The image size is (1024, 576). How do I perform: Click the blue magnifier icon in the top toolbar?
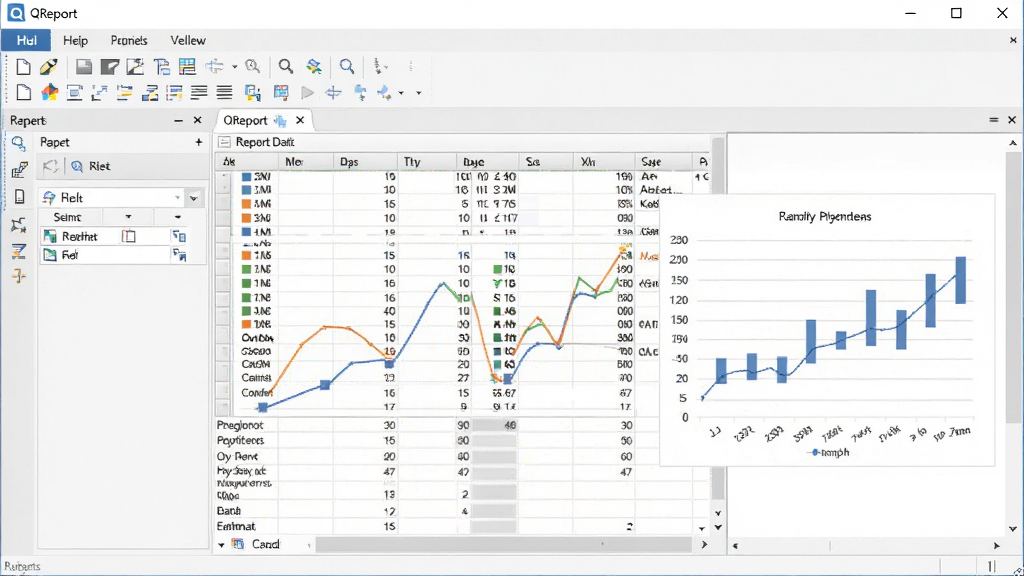[347, 67]
